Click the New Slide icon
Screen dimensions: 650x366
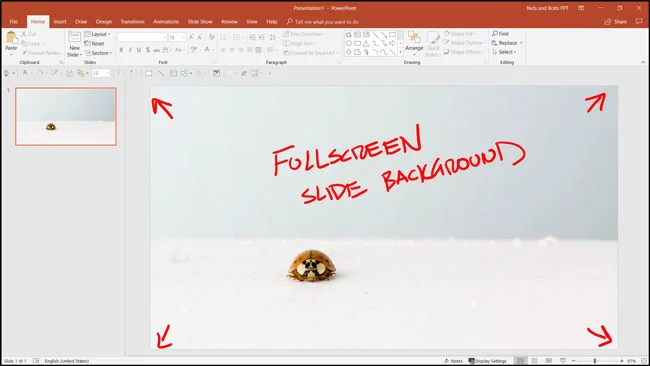point(75,36)
